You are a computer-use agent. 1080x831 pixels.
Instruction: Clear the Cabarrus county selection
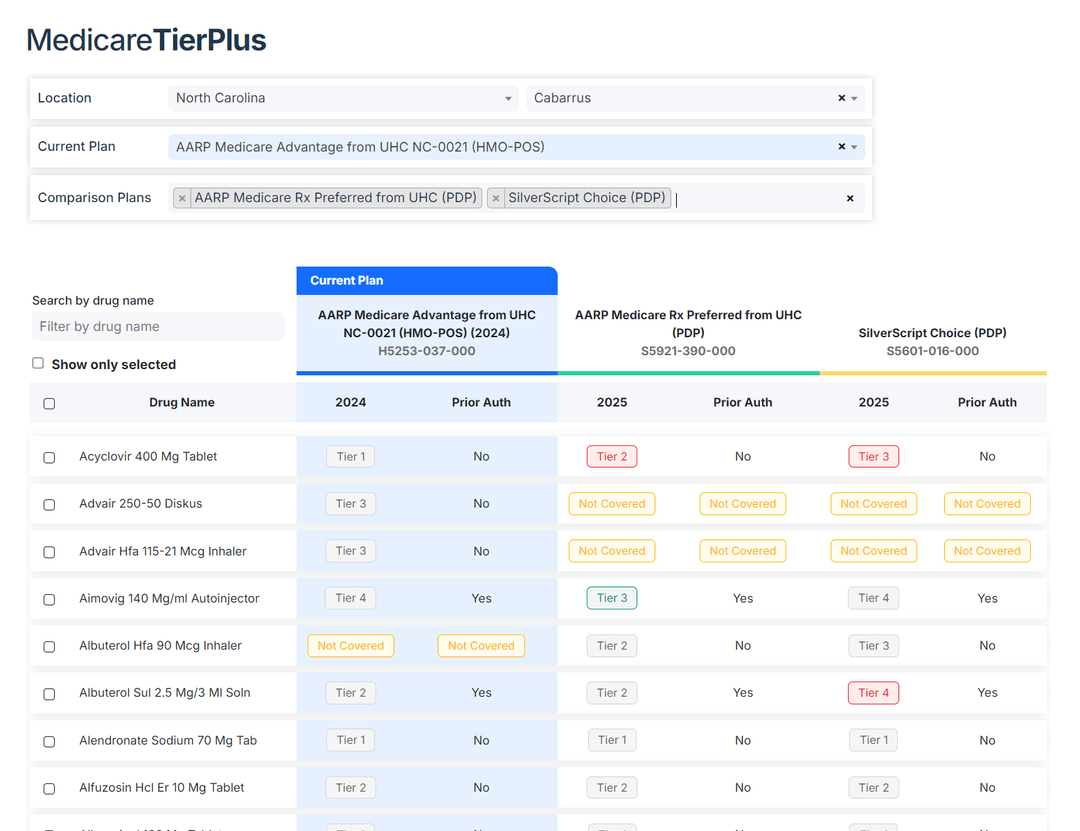(x=841, y=98)
